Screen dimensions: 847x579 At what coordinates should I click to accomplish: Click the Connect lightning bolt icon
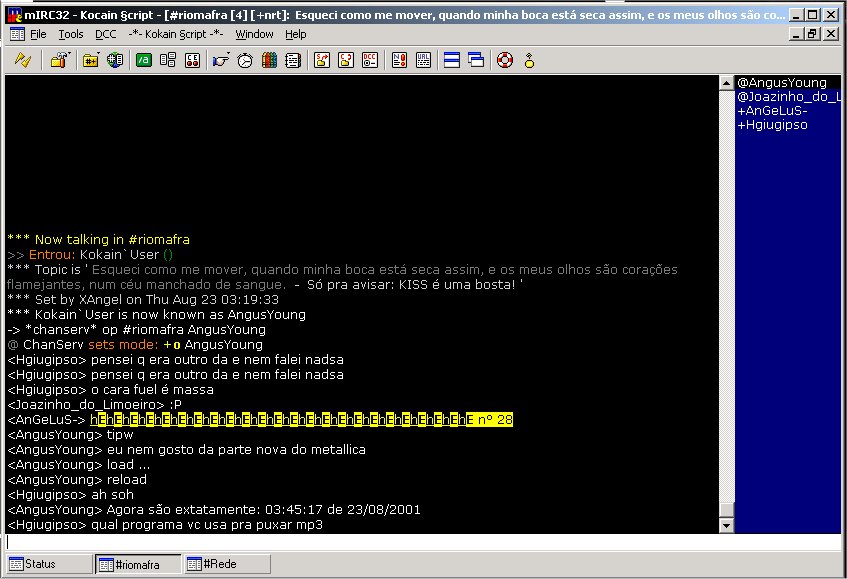[22, 60]
